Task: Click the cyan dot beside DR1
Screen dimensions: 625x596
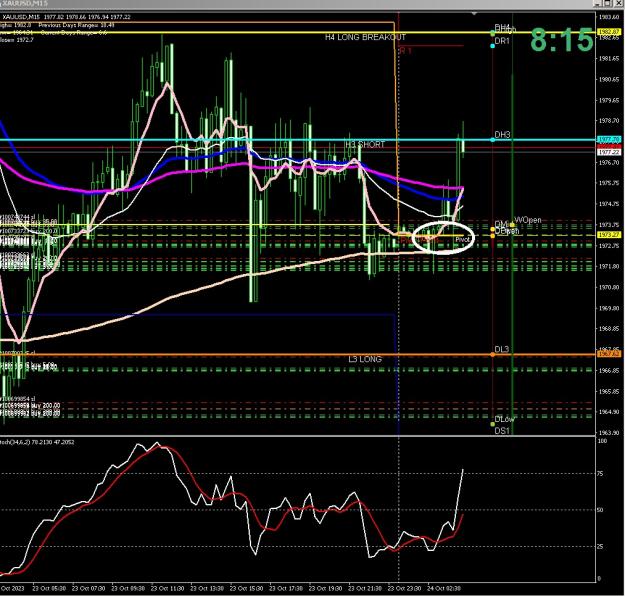Action: click(x=493, y=46)
